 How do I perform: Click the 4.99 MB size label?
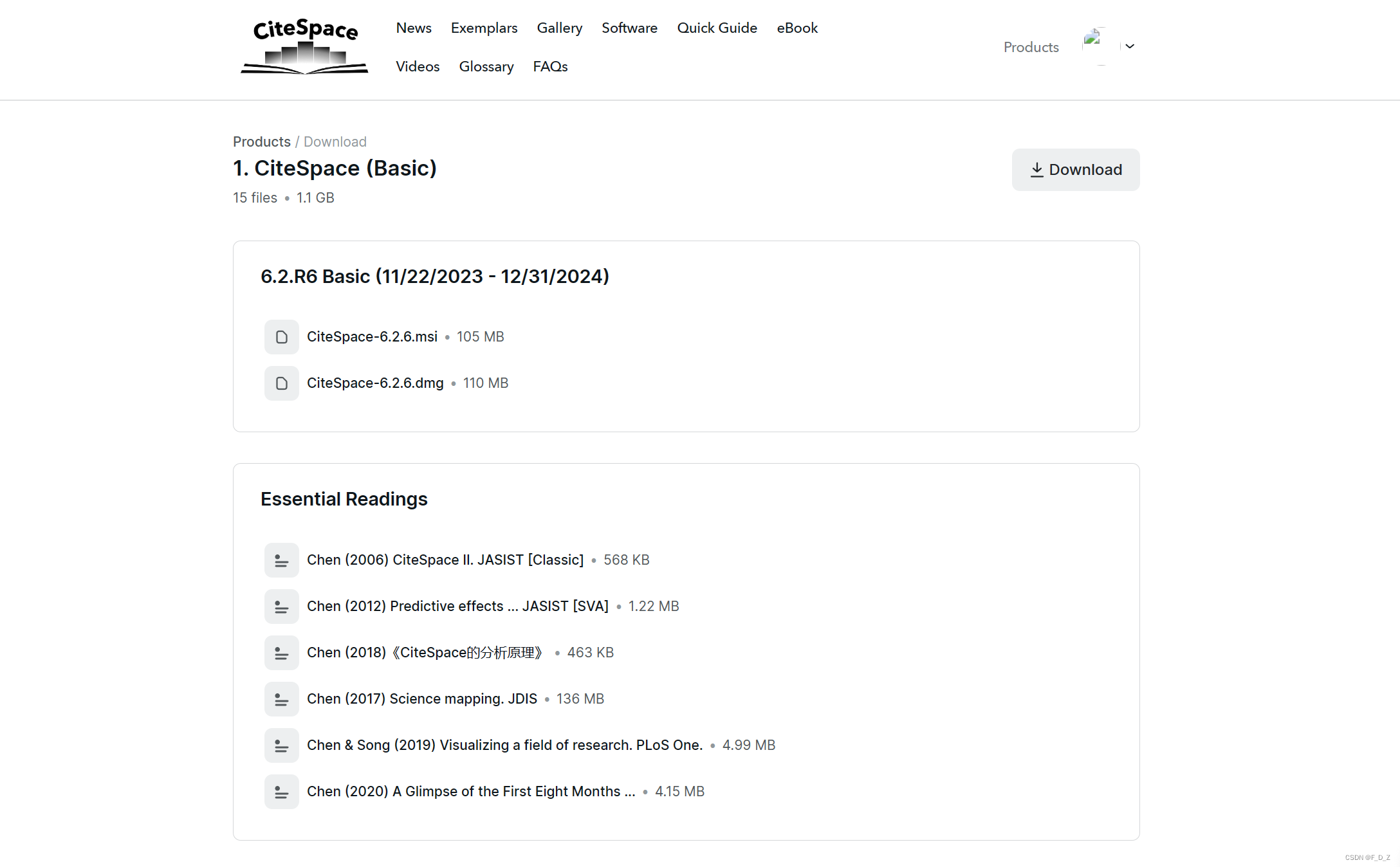pos(749,745)
